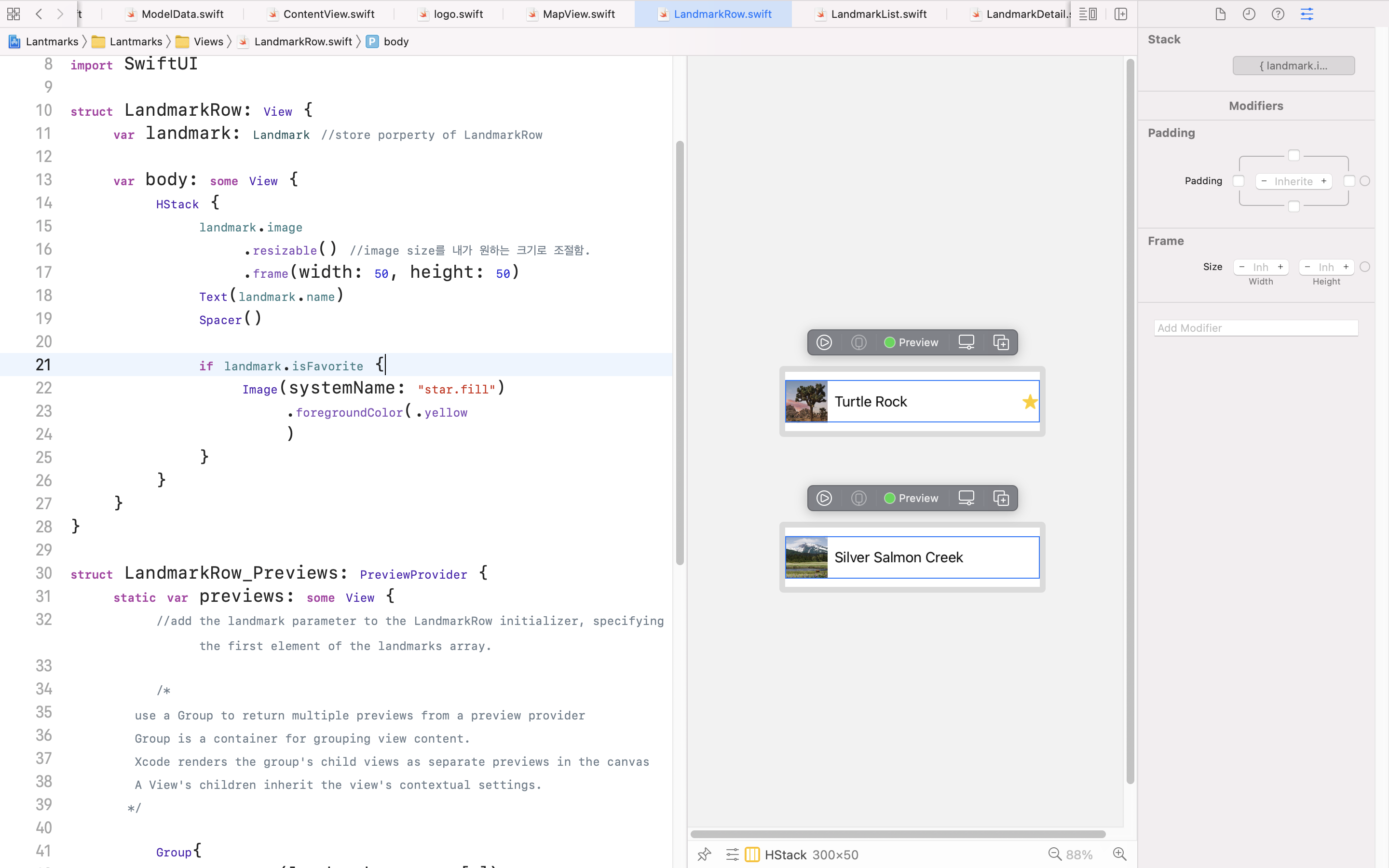Show the History inspector clock icon
Image resolution: width=1389 pixels, height=868 pixels.
pyautogui.click(x=1250, y=14)
